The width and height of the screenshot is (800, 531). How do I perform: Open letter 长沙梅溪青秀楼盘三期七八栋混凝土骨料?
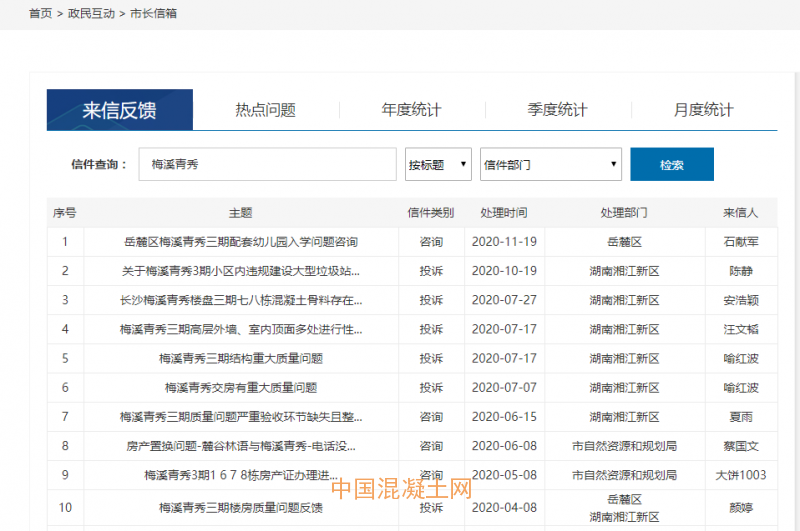240,300
